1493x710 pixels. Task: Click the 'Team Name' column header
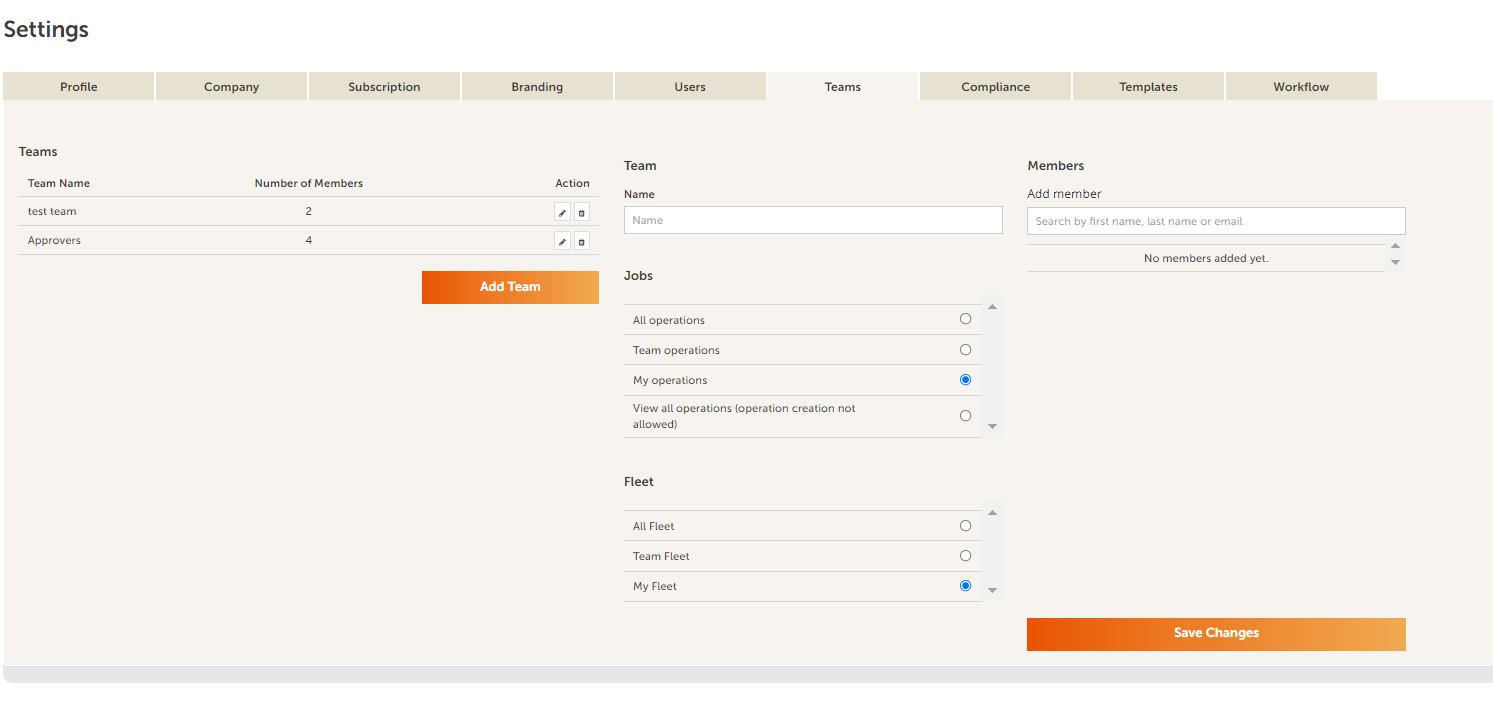tap(59, 184)
